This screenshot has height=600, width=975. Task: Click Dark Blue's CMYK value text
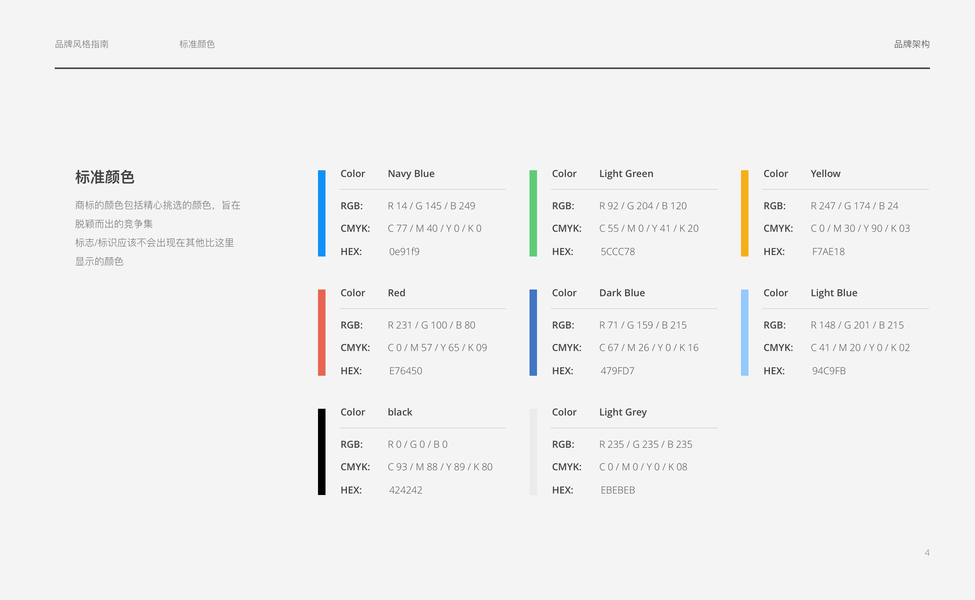click(649, 348)
